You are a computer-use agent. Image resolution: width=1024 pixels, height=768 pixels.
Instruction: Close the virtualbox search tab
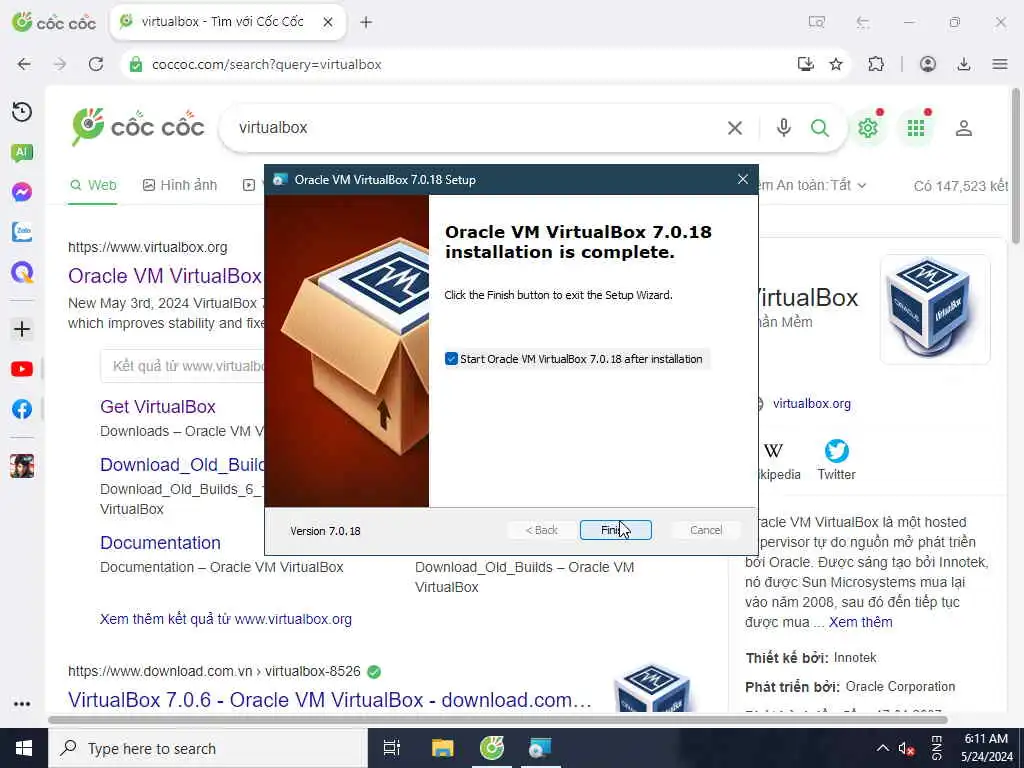point(328,22)
